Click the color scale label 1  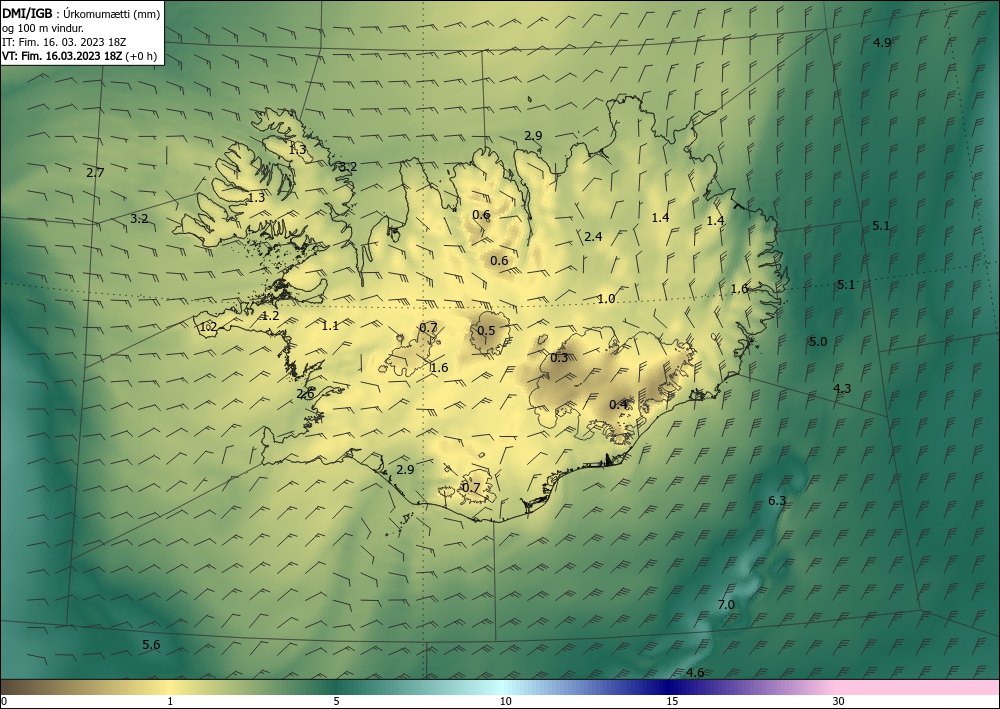[x=170, y=701]
